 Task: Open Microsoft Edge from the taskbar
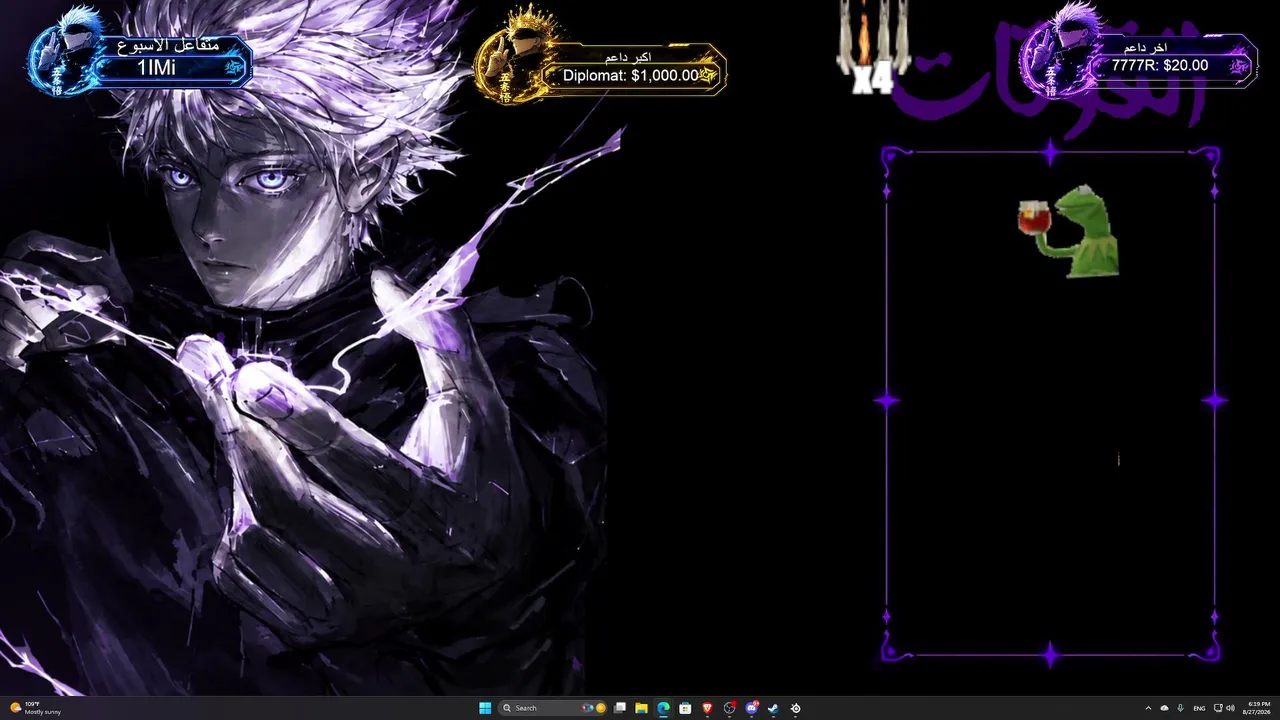(x=663, y=708)
